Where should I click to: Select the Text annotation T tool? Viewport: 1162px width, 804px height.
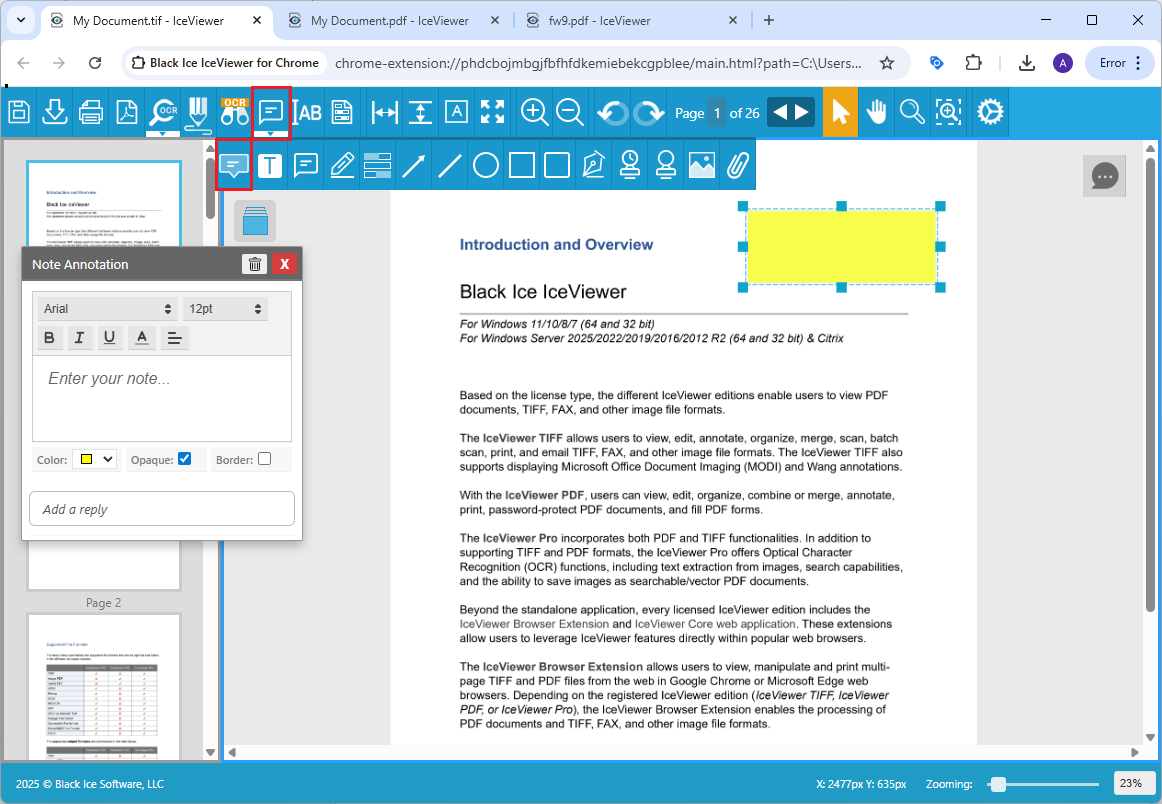(x=270, y=165)
